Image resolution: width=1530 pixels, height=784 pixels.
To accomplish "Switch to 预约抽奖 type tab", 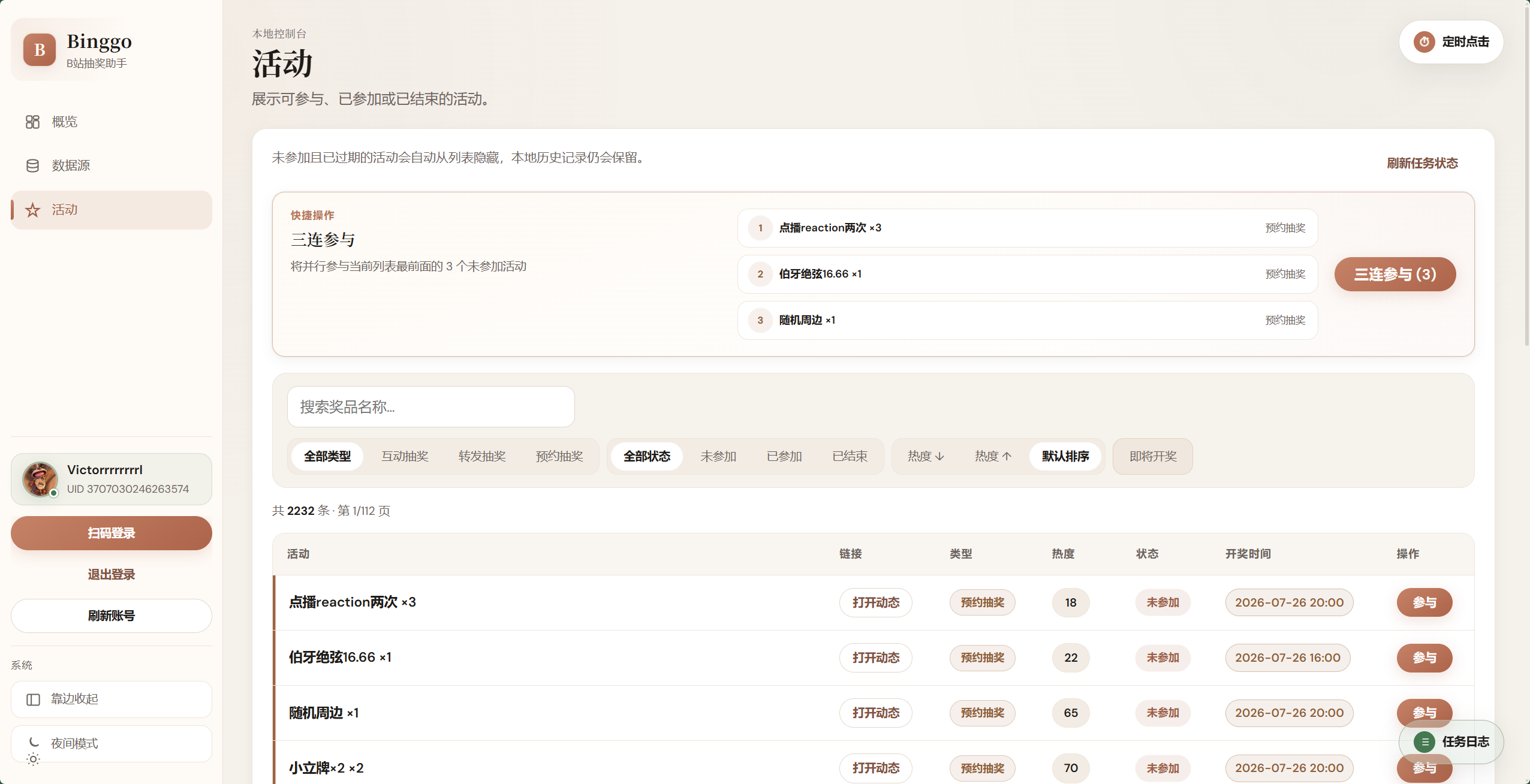I will [559, 457].
